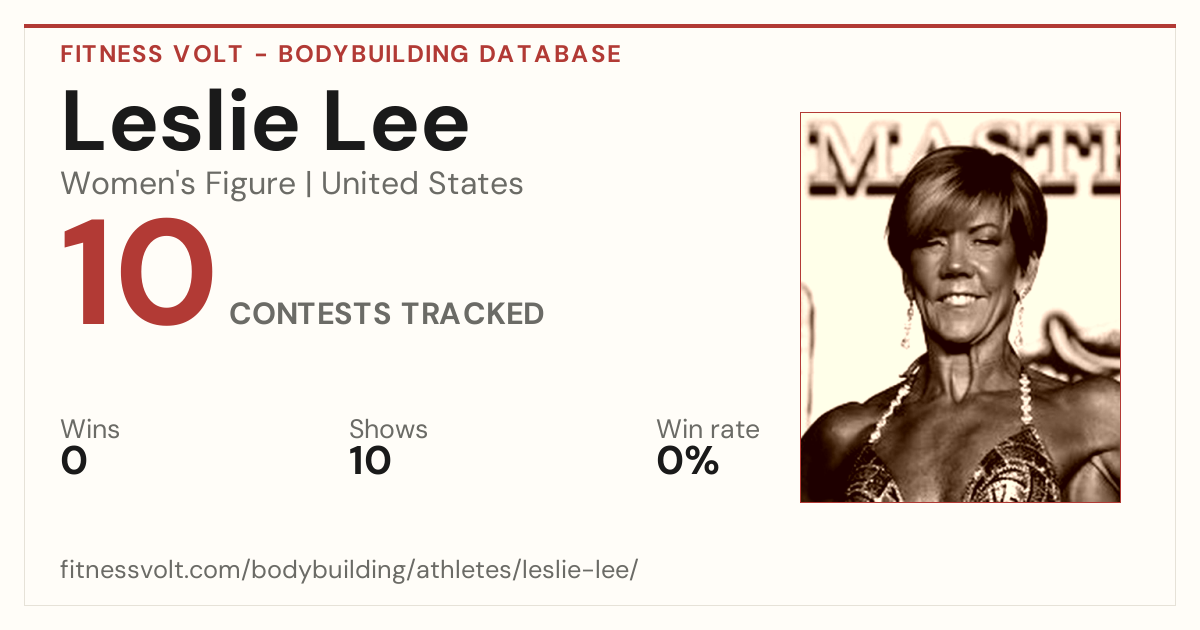Select the Shows stat label

[x=388, y=429]
